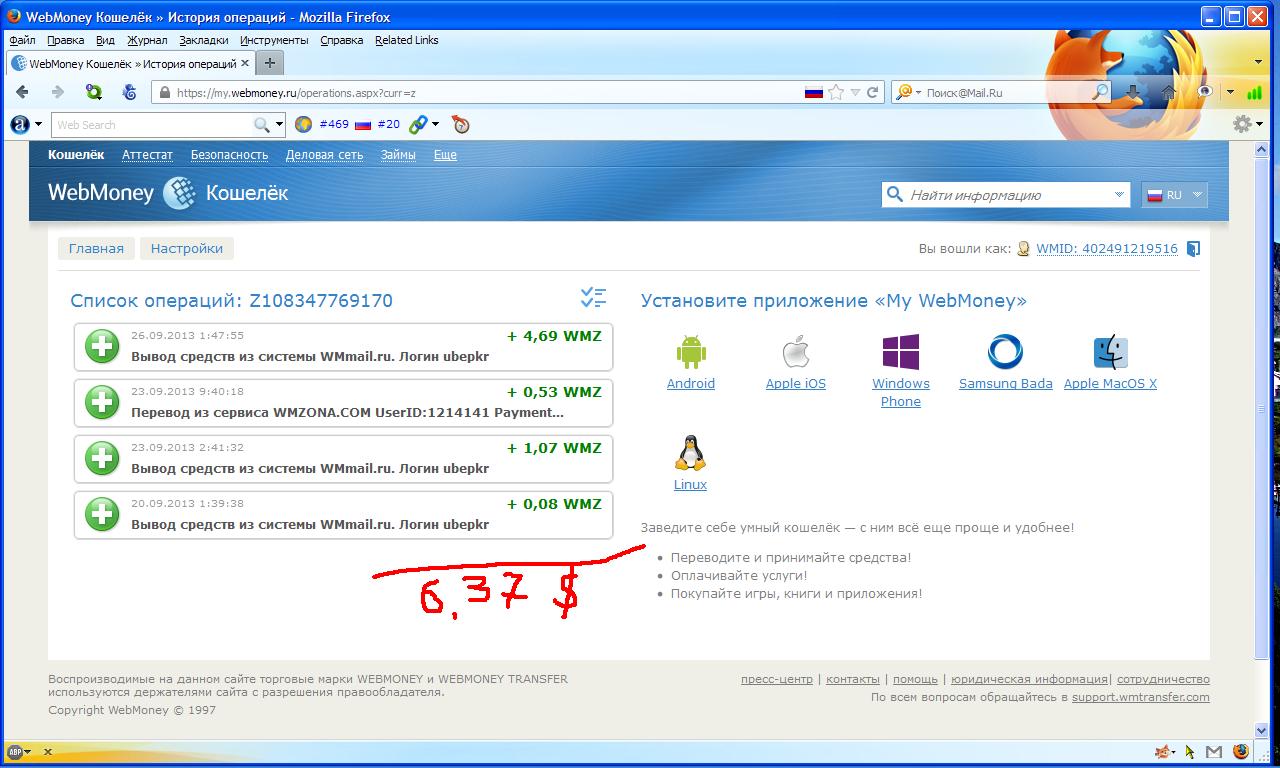Click the Настройки button
Viewport: 1280px width, 768px height.
pyautogui.click(x=187, y=248)
